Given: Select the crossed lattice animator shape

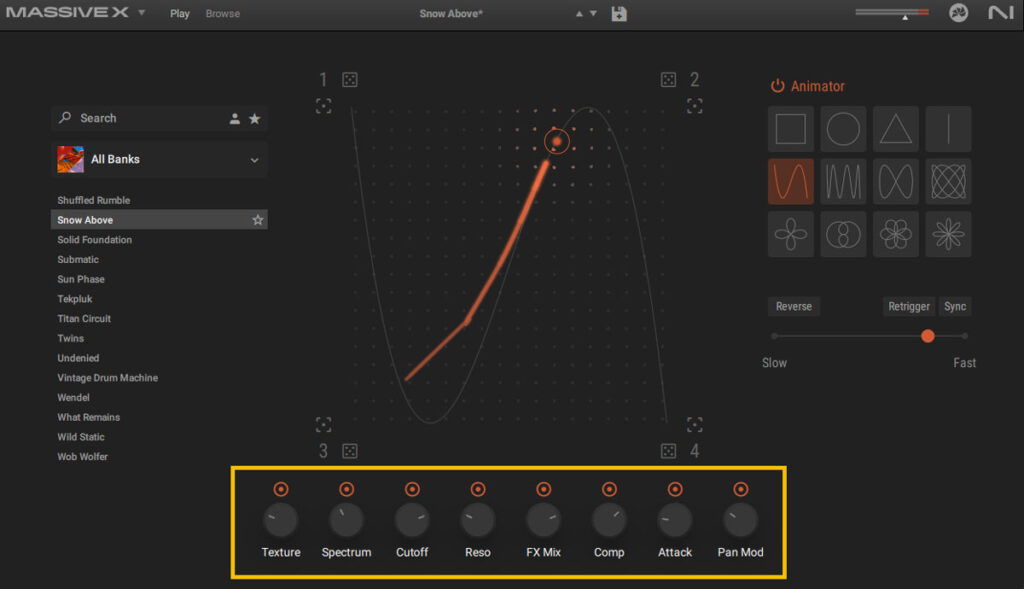Looking at the screenshot, I should click(948, 181).
